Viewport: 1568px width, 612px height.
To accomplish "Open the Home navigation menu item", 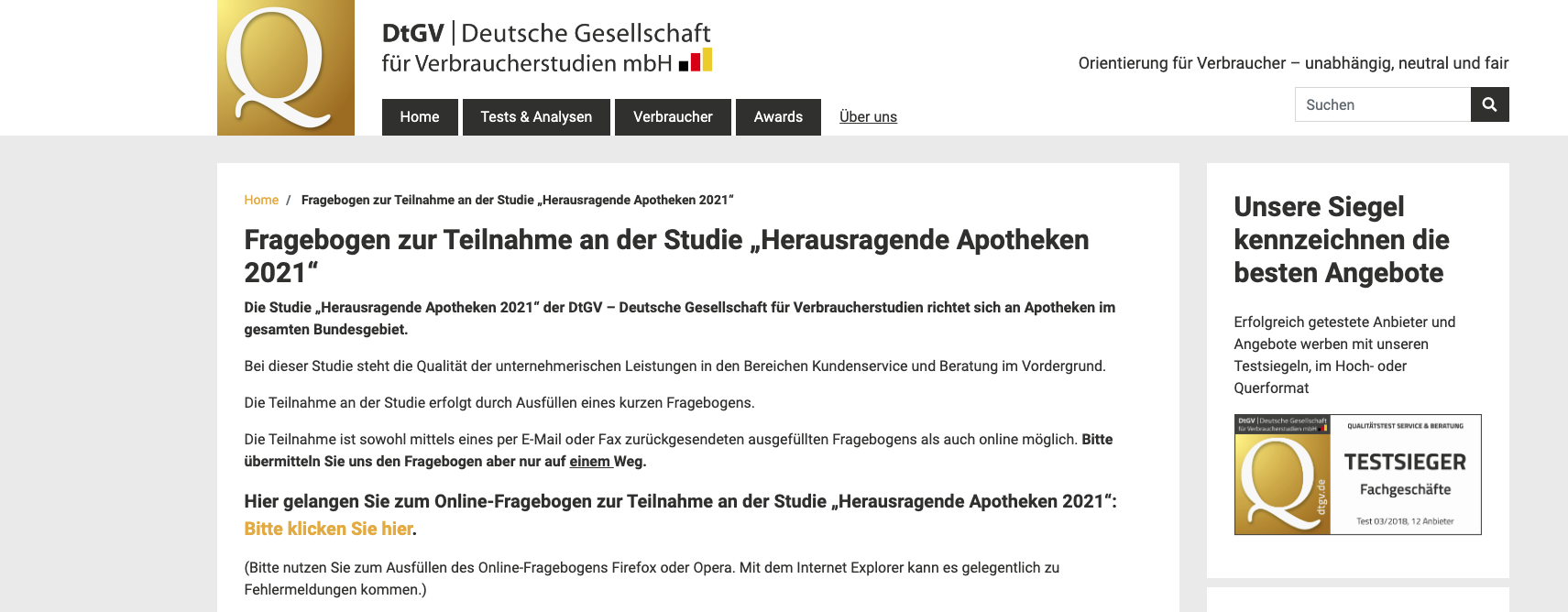I will [419, 117].
